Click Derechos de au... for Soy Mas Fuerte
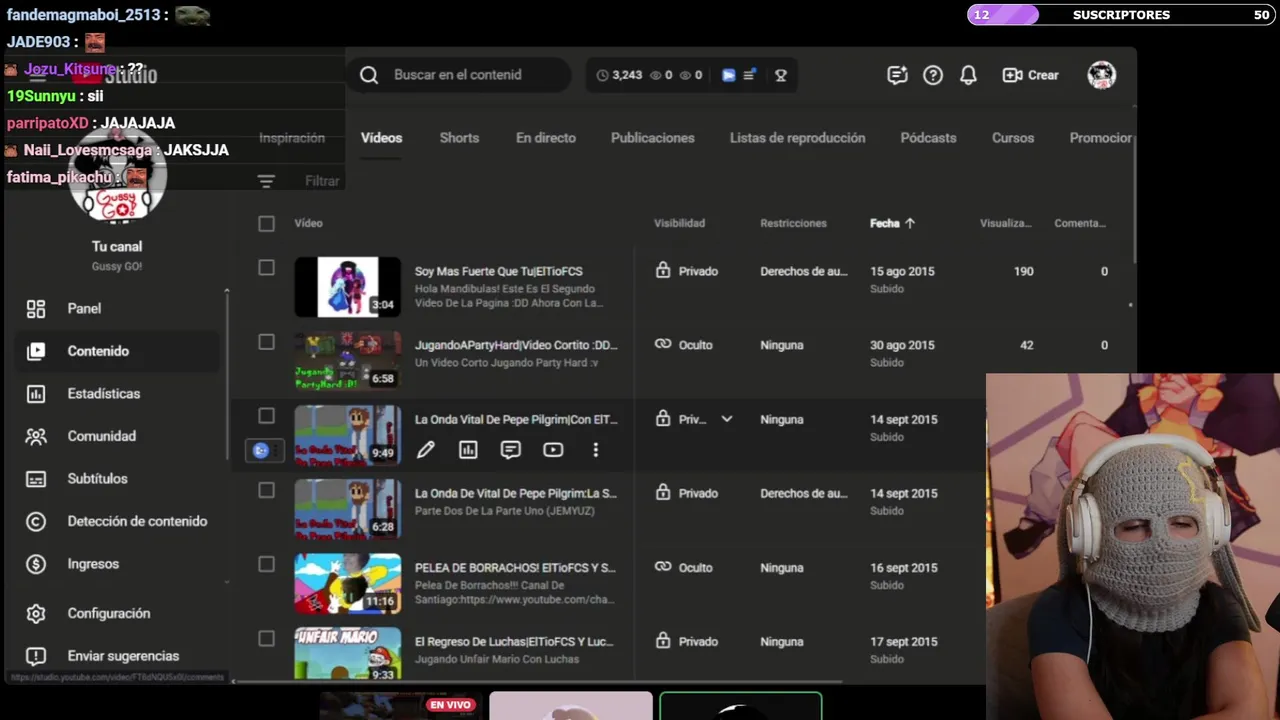Screen dimensions: 1280x720 [804, 271]
